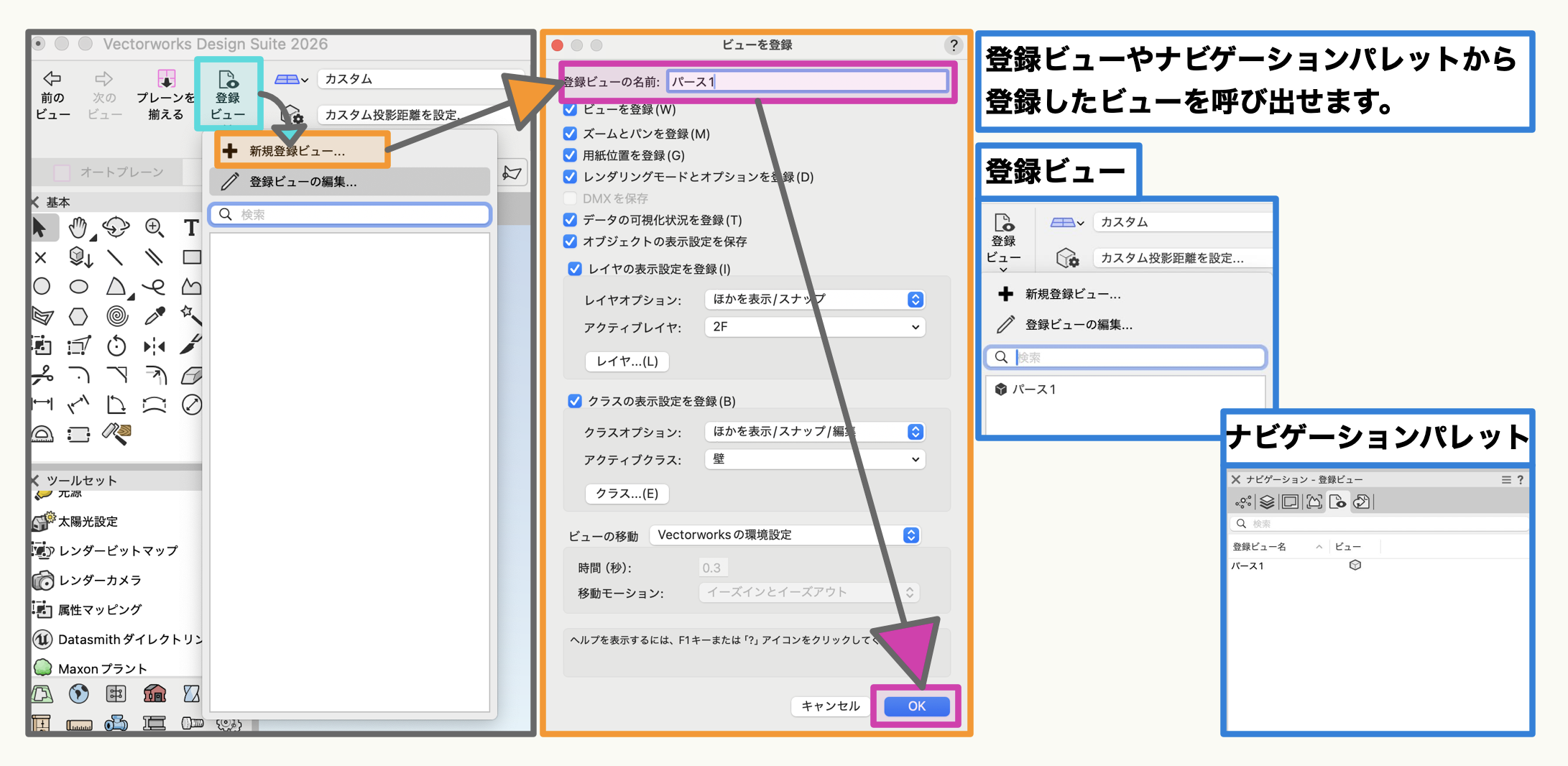Choose Edit Saved Views menu item
Viewport: 1568px width, 766px height.
[x=303, y=182]
